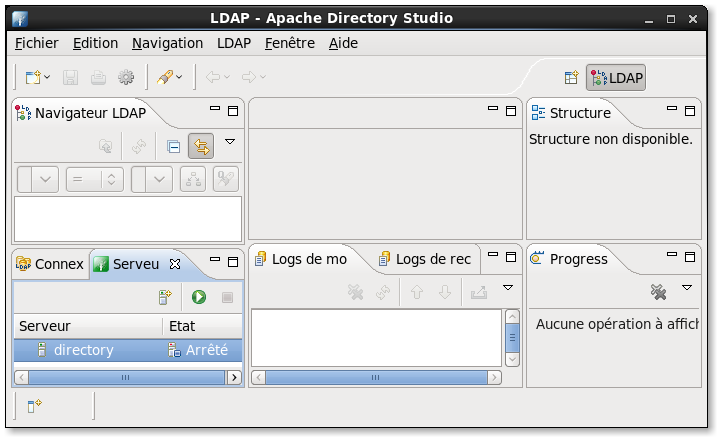Open the Open Perspective icon beside LDAP
The image size is (717, 437).
point(571,77)
